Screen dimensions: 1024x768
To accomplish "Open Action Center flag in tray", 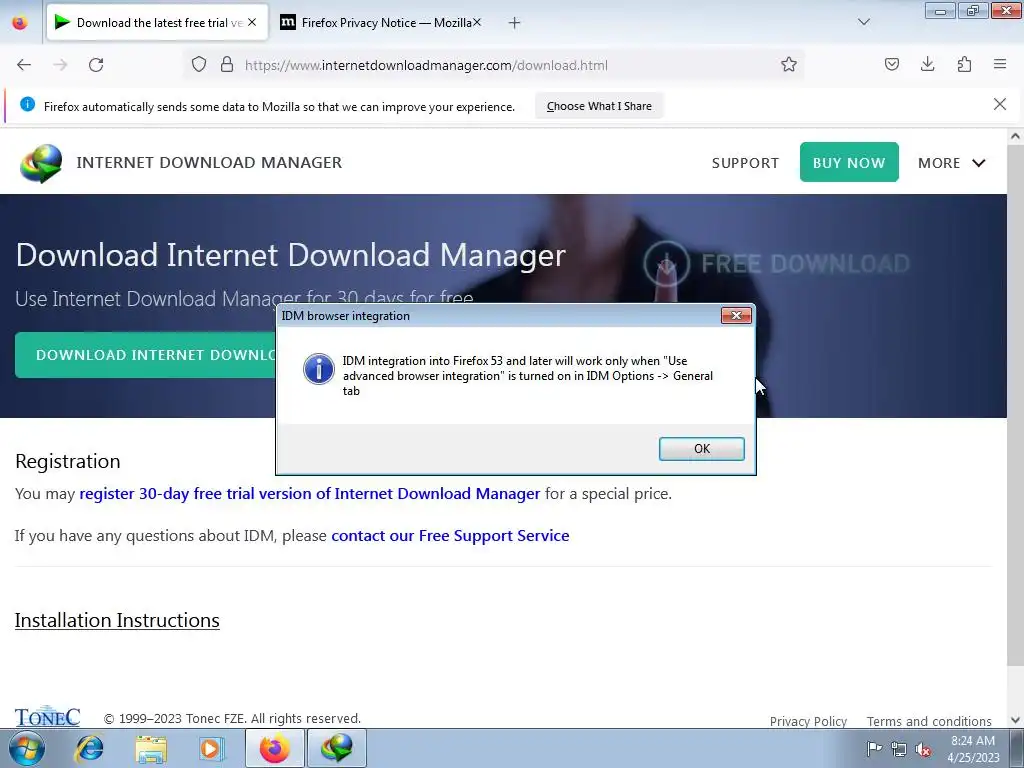I will tap(874, 748).
